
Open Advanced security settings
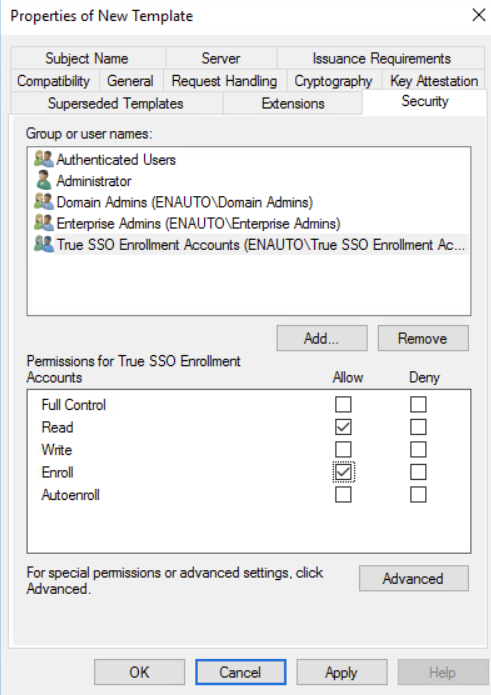click(x=413, y=578)
